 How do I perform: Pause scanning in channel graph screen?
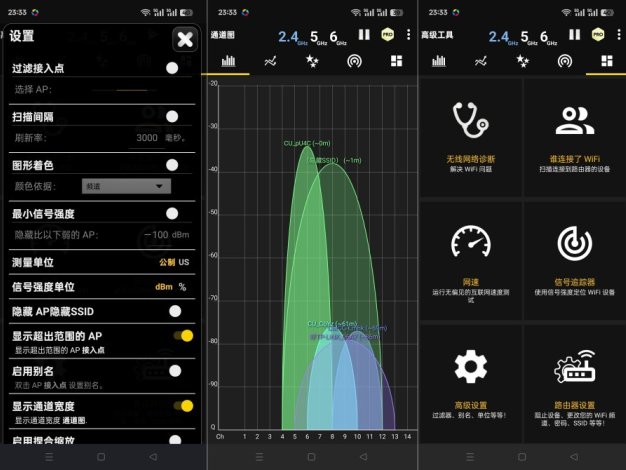point(364,35)
